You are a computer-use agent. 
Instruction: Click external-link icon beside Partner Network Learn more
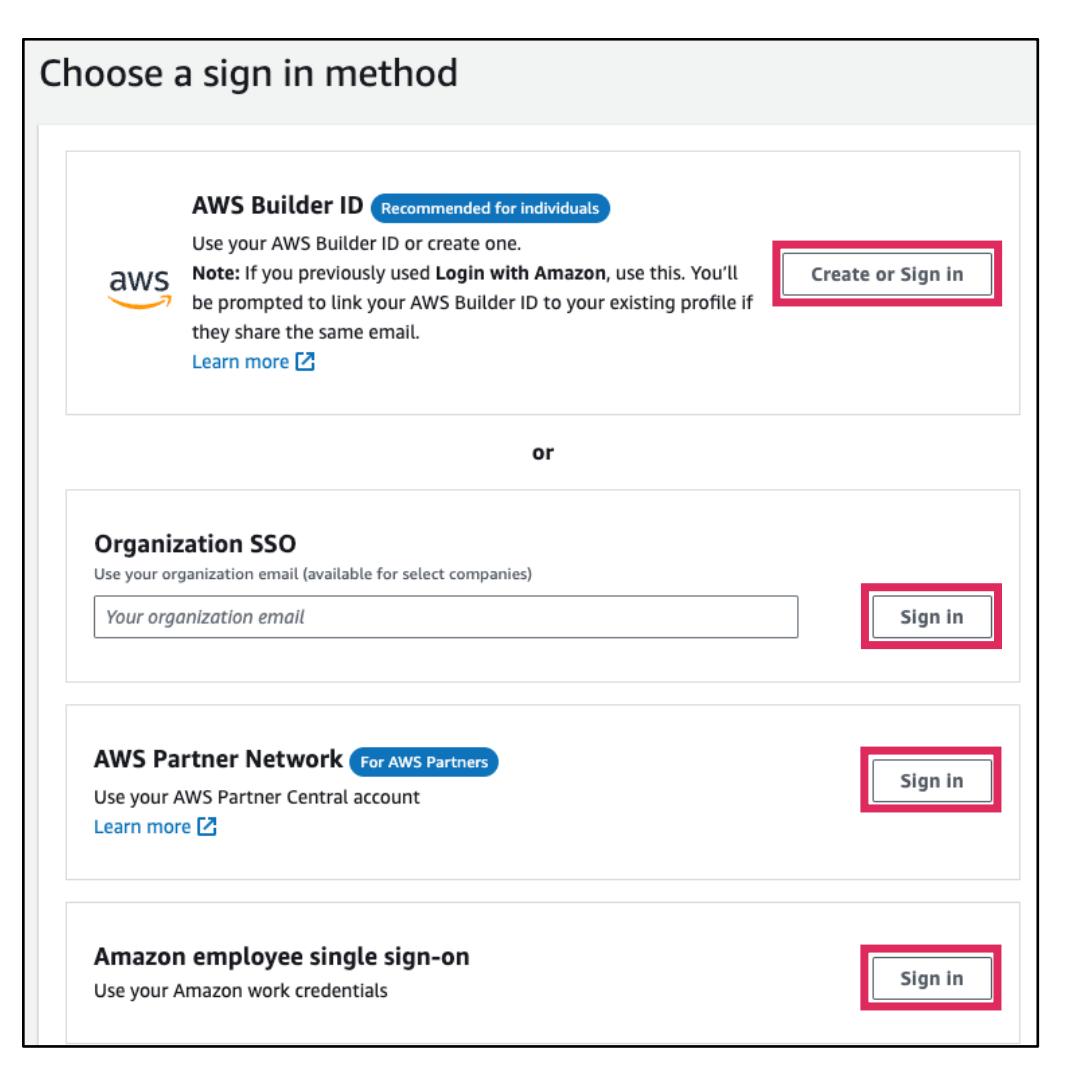(x=208, y=827)
